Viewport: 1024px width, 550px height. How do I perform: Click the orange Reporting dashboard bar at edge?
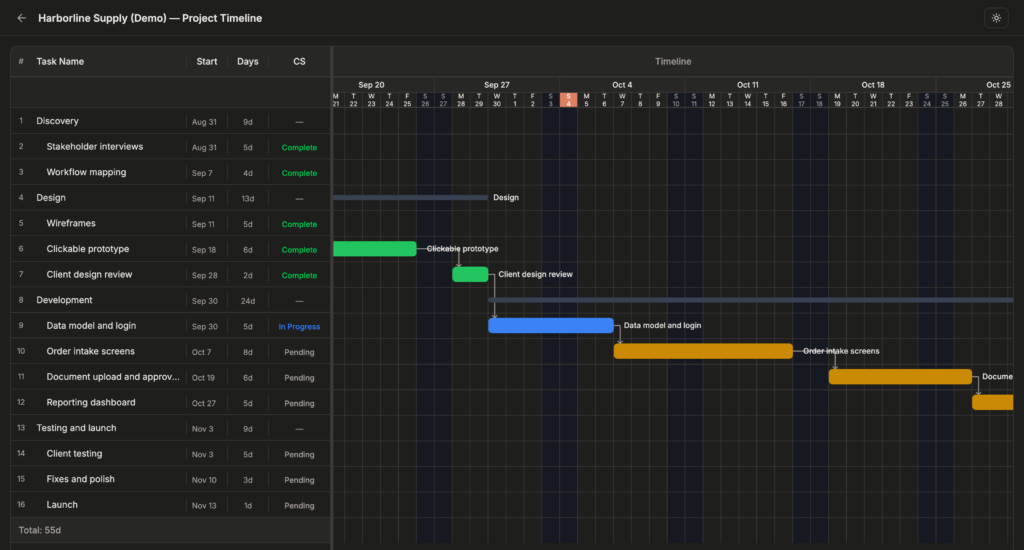(x=993, y=402)
